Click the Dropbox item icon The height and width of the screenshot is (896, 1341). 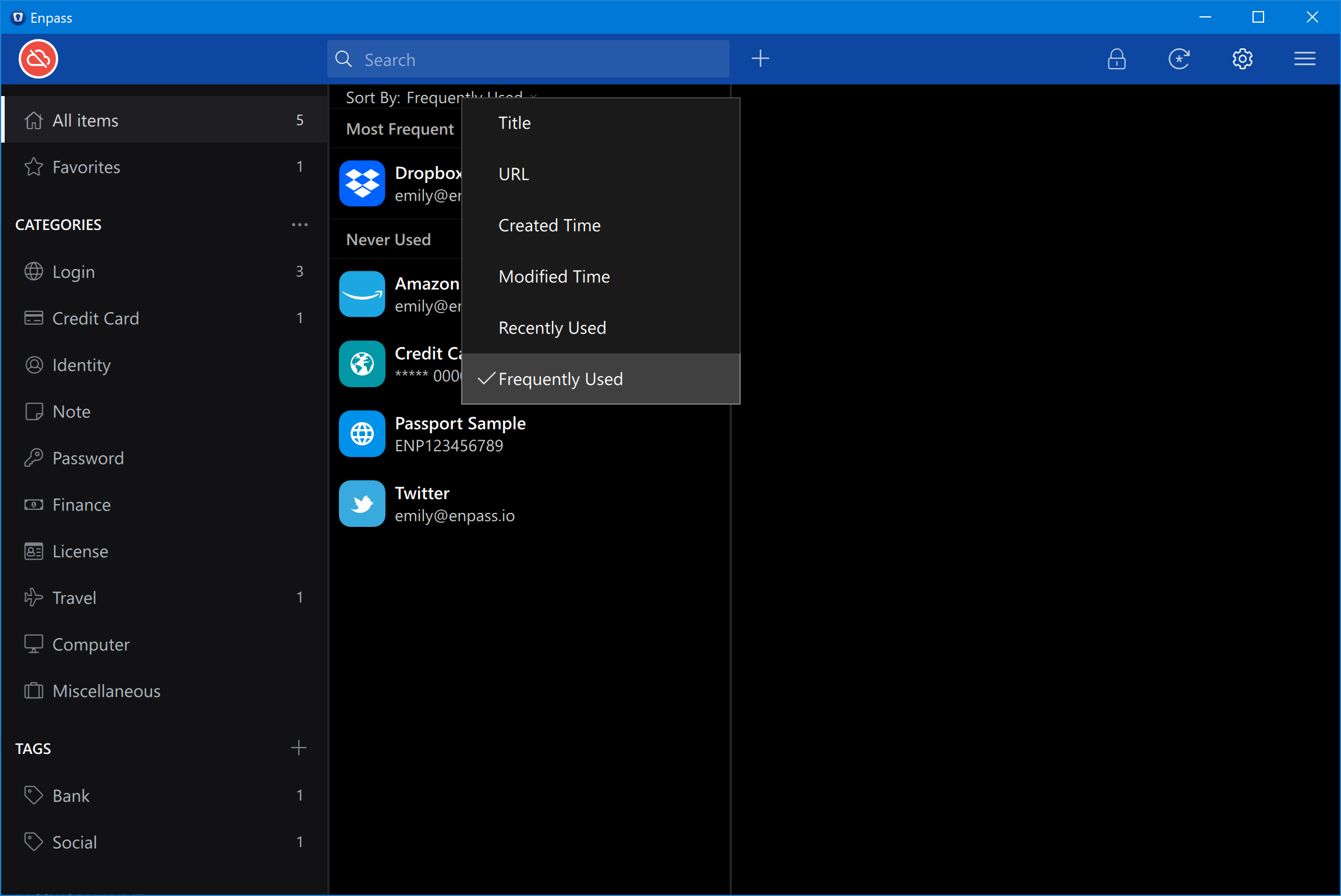[x=362, y=183]
